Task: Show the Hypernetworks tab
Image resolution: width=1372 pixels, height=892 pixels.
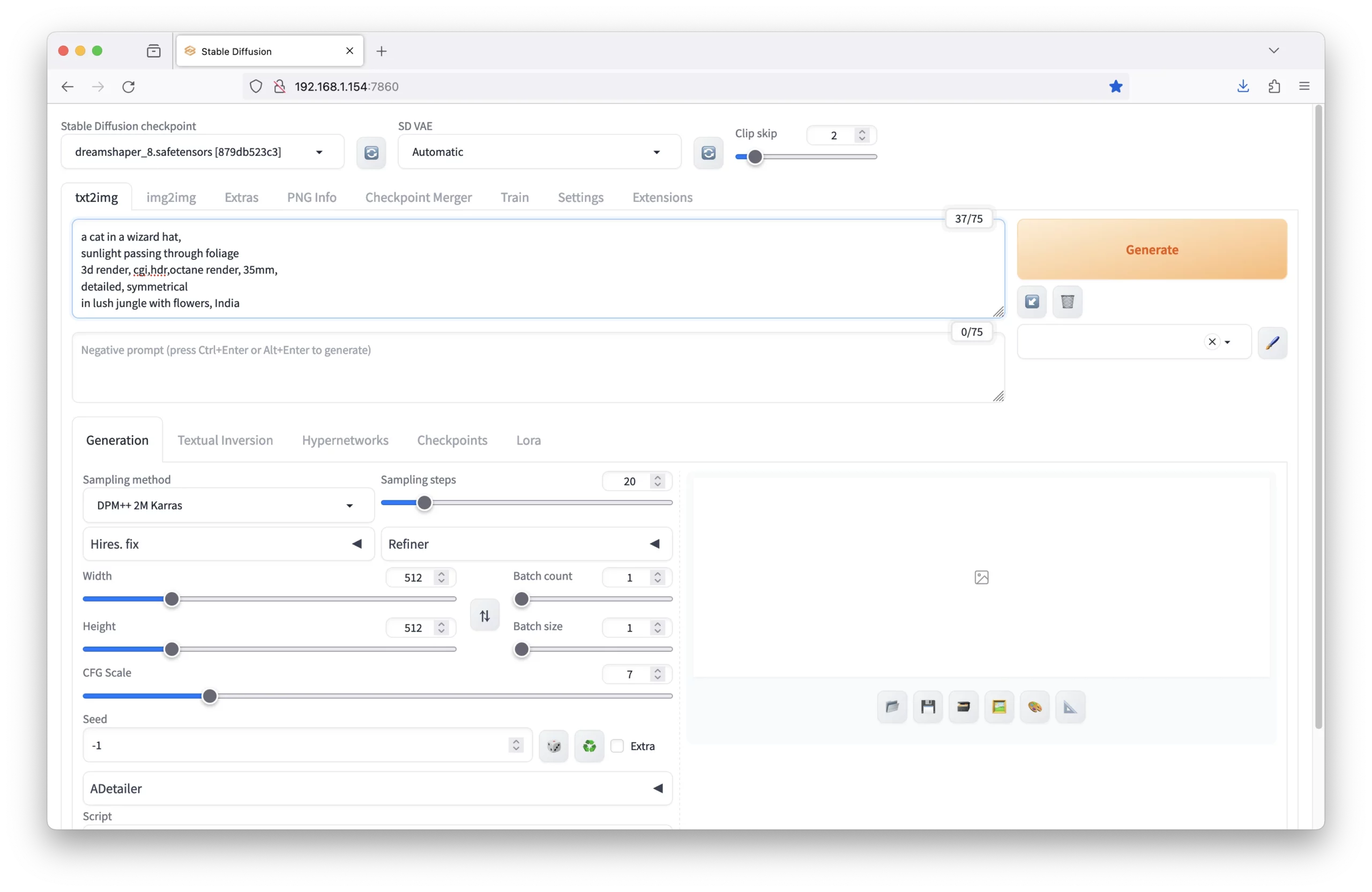Action: [x=345, y=440]
